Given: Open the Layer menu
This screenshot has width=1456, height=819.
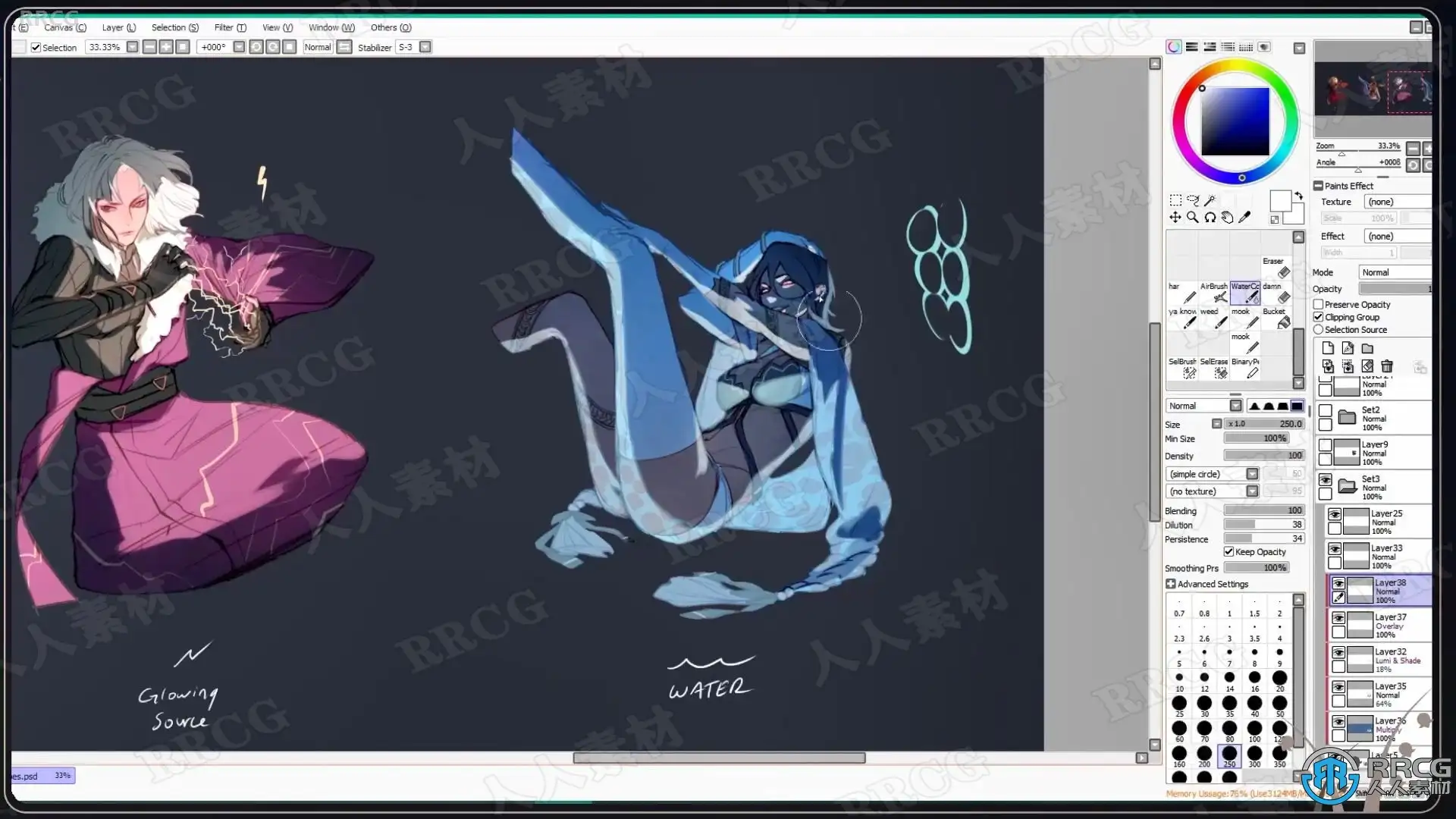Looking at the screenshot, I should pyautogui.click(x=119, y=27).
